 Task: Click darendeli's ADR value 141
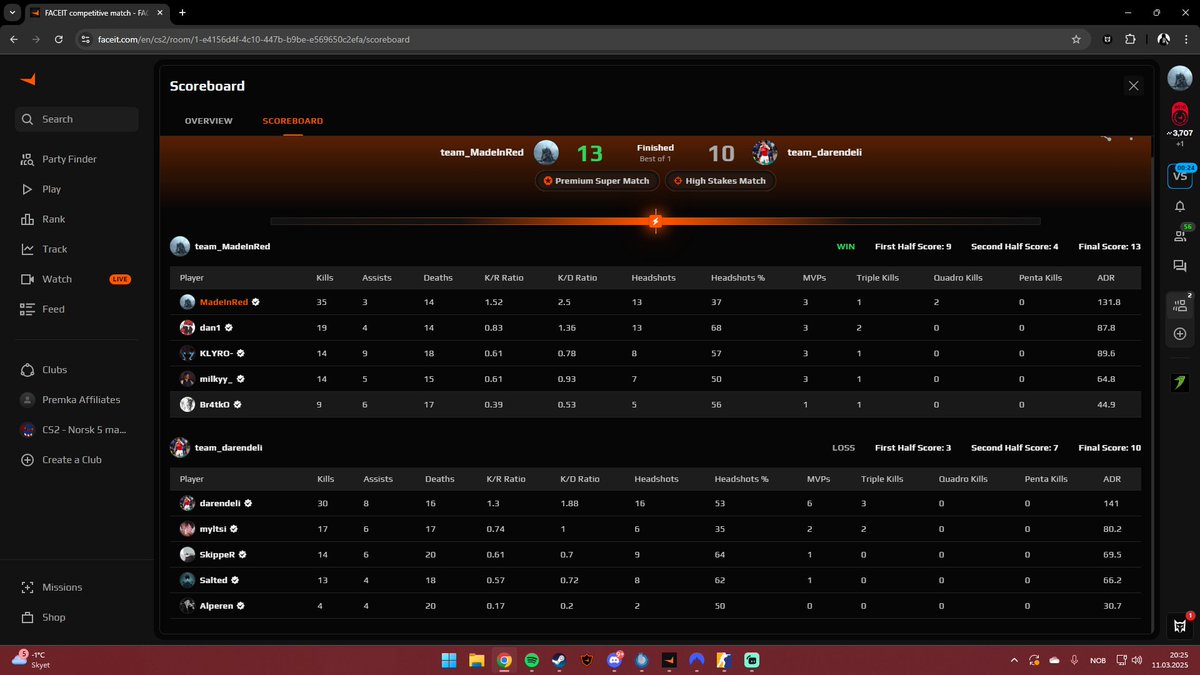click(1109, 504)
